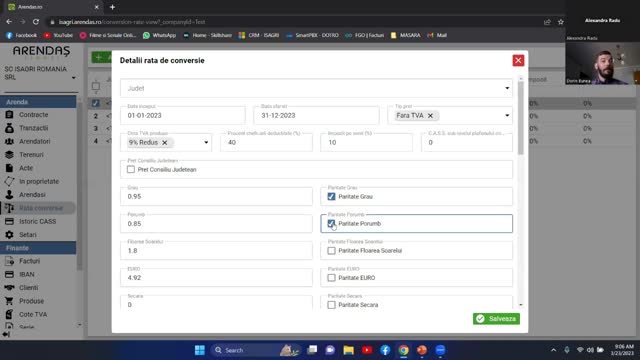The width and height of the screenshot is (640, 360).
Task: Select the Arenda section header
Action: [x=38, y=102]
